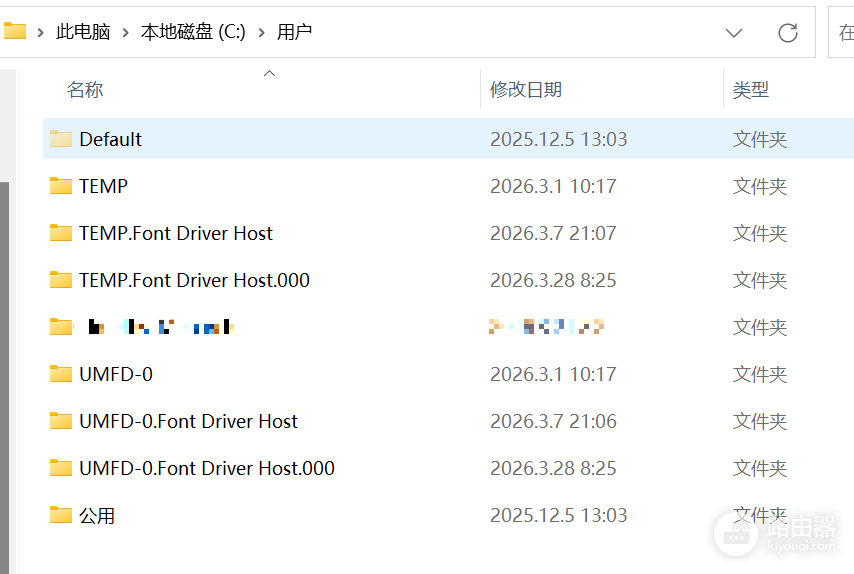Select the UMFD-0.Font Driver Host.000 folder icon

tap(60, 468)
